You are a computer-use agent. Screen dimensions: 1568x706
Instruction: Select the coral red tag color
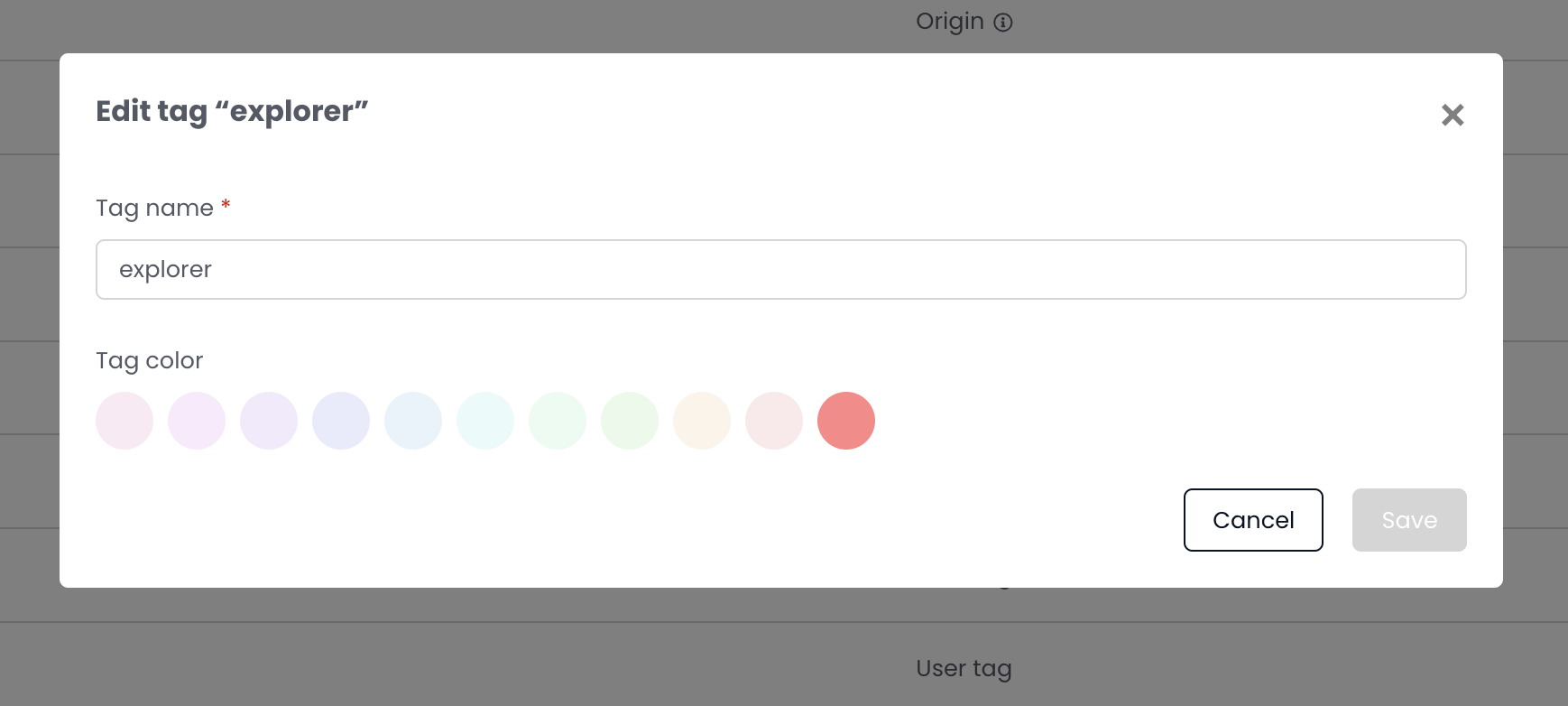[846, 420]
